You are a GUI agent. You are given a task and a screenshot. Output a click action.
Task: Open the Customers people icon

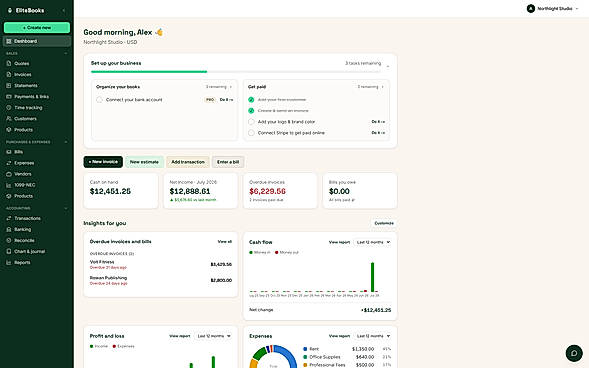click(x=9, y=119)
